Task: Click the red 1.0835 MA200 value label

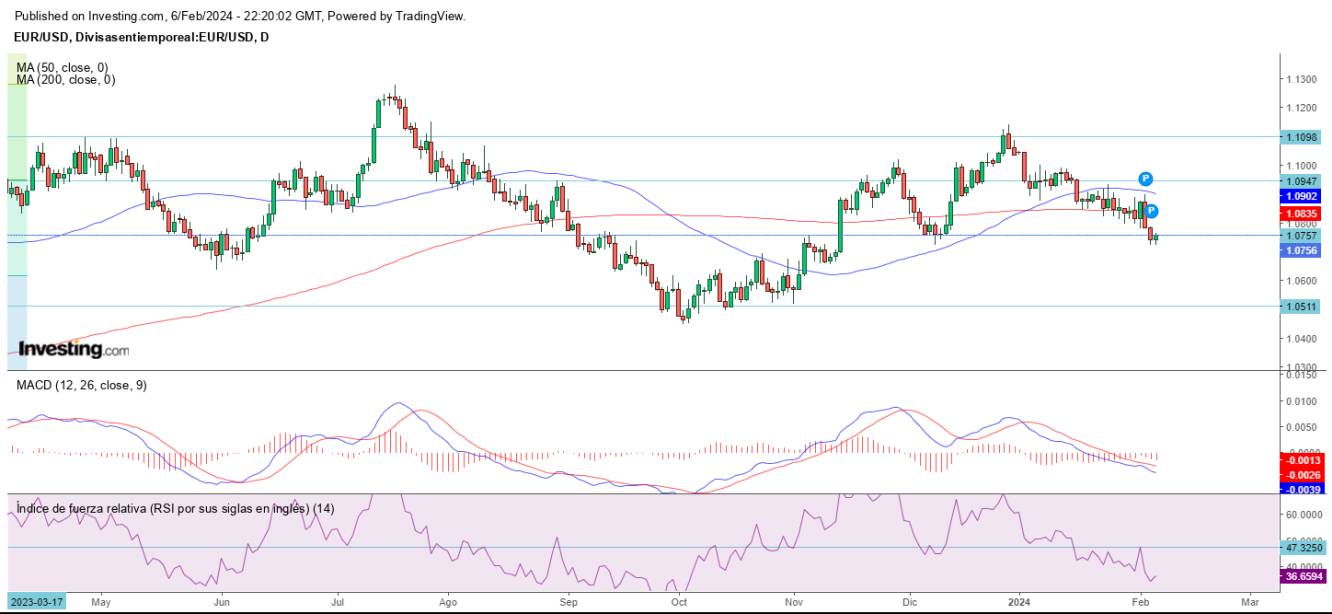Action: tap(1300, 214)
